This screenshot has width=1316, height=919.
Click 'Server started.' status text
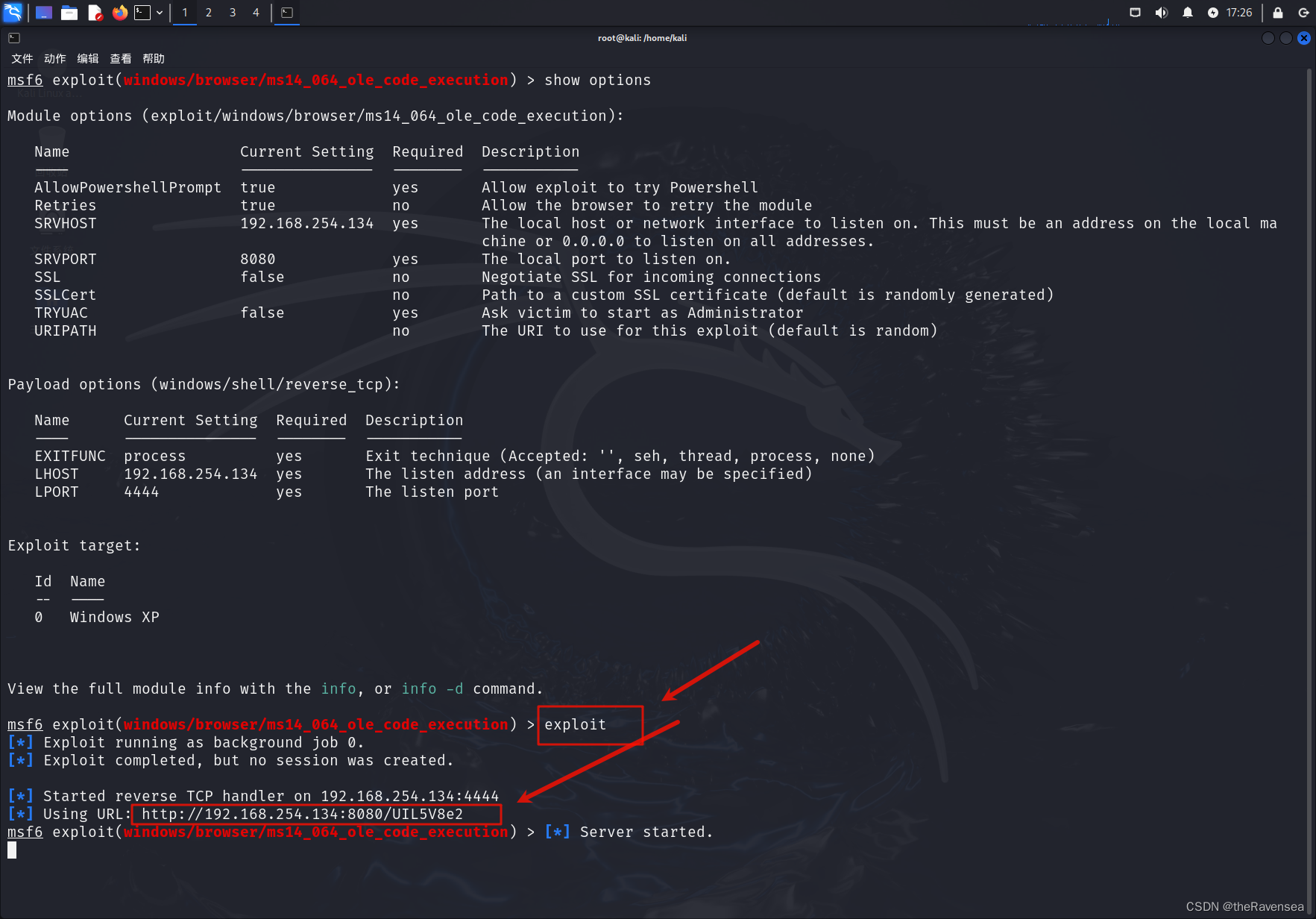tap(646, 832)
